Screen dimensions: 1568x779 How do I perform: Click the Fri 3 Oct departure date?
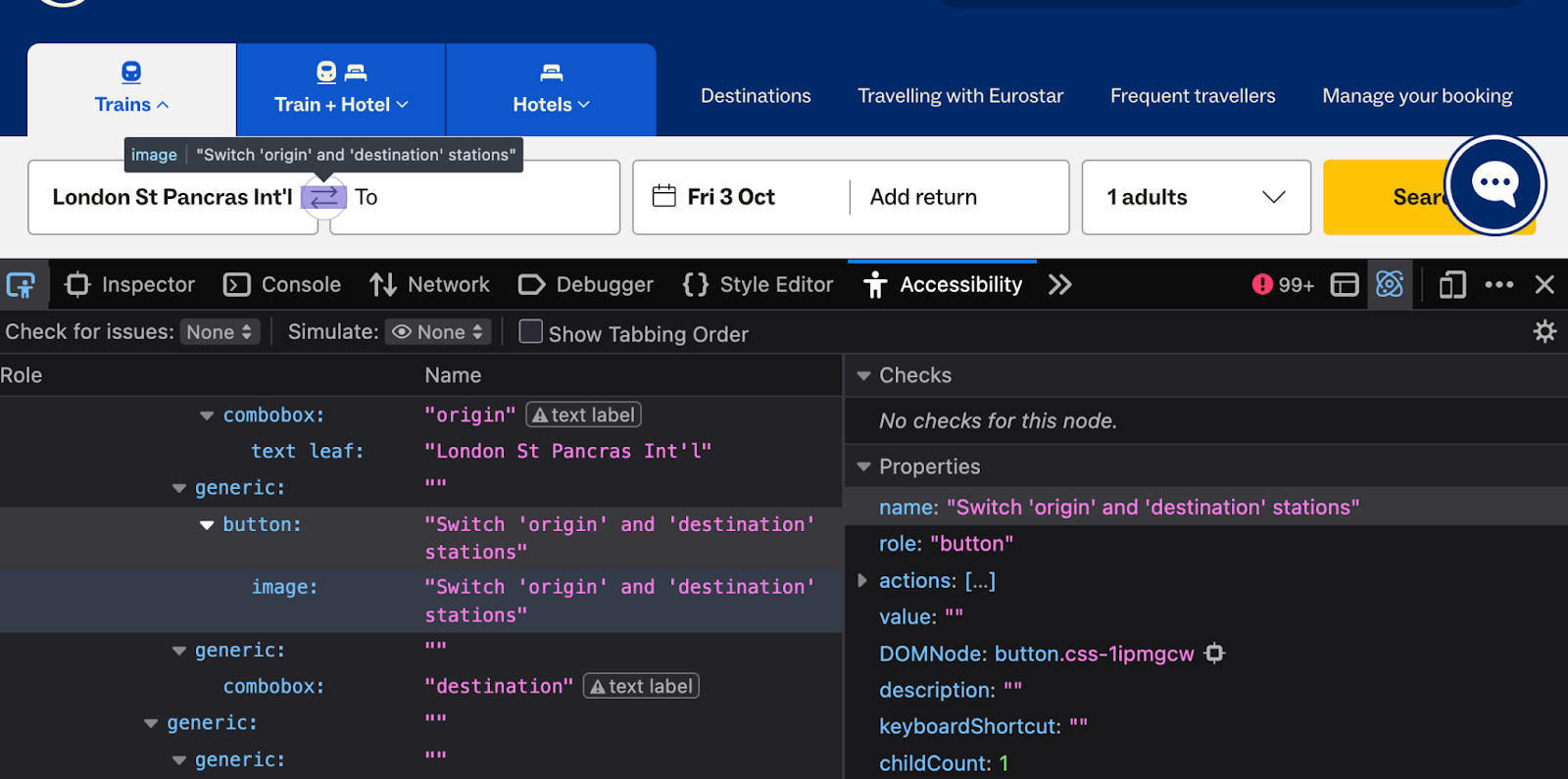click(x=731, y=197)
